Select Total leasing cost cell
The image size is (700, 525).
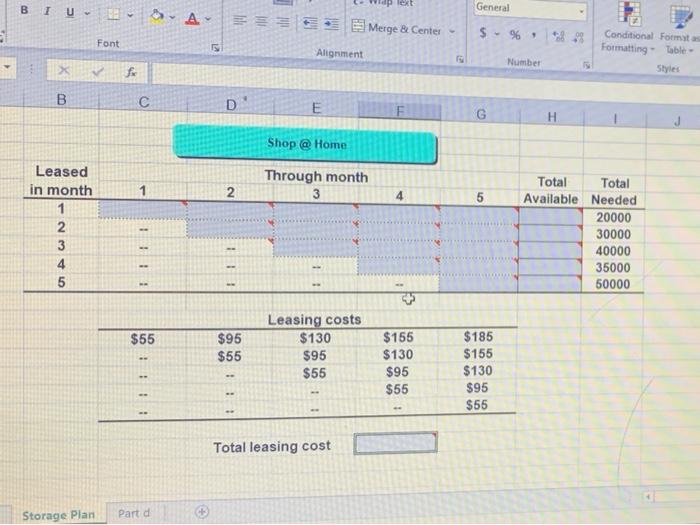click(396, 443)
